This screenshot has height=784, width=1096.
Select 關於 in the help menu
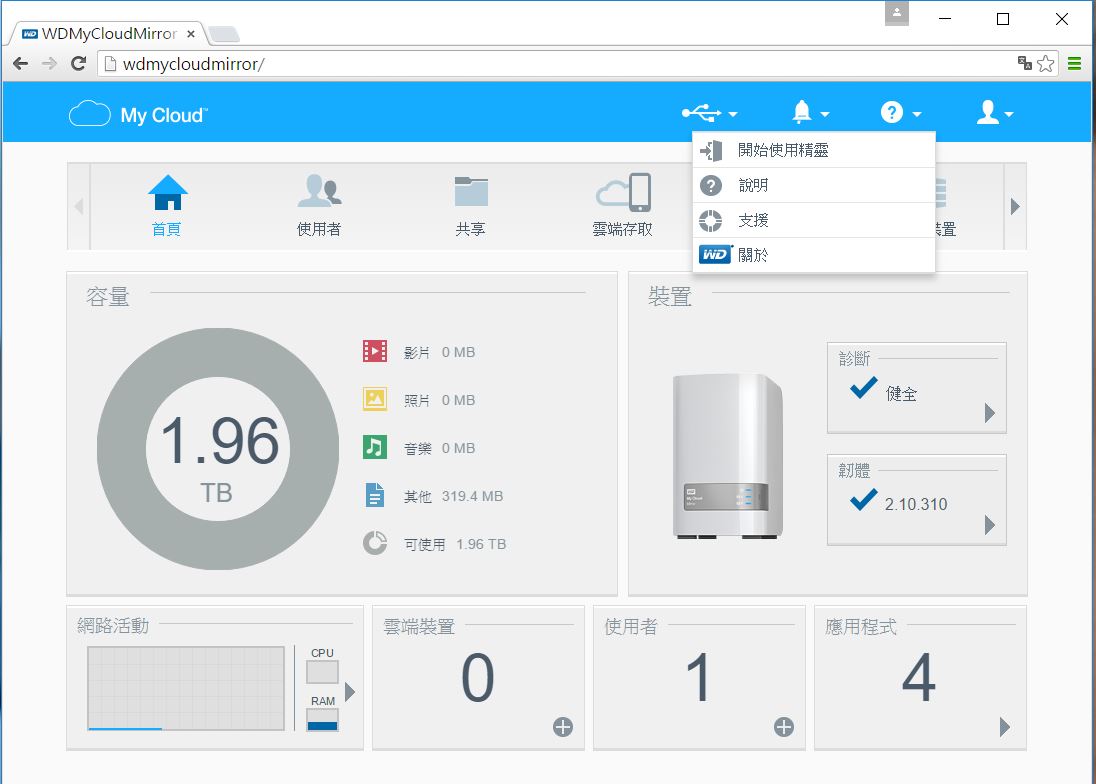(x=814, y=255)
